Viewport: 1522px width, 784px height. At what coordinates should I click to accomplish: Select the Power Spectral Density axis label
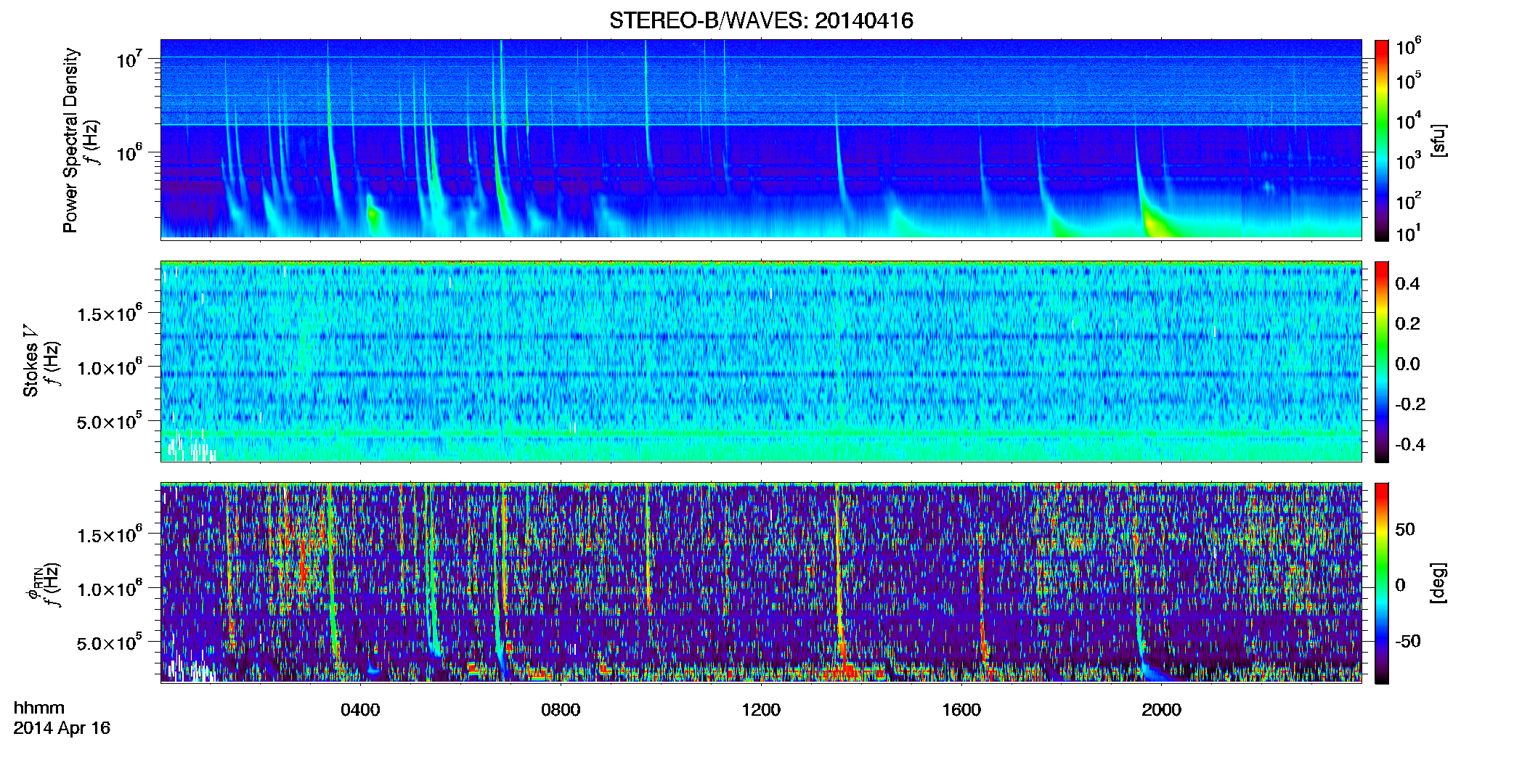[x=70, y=140]
